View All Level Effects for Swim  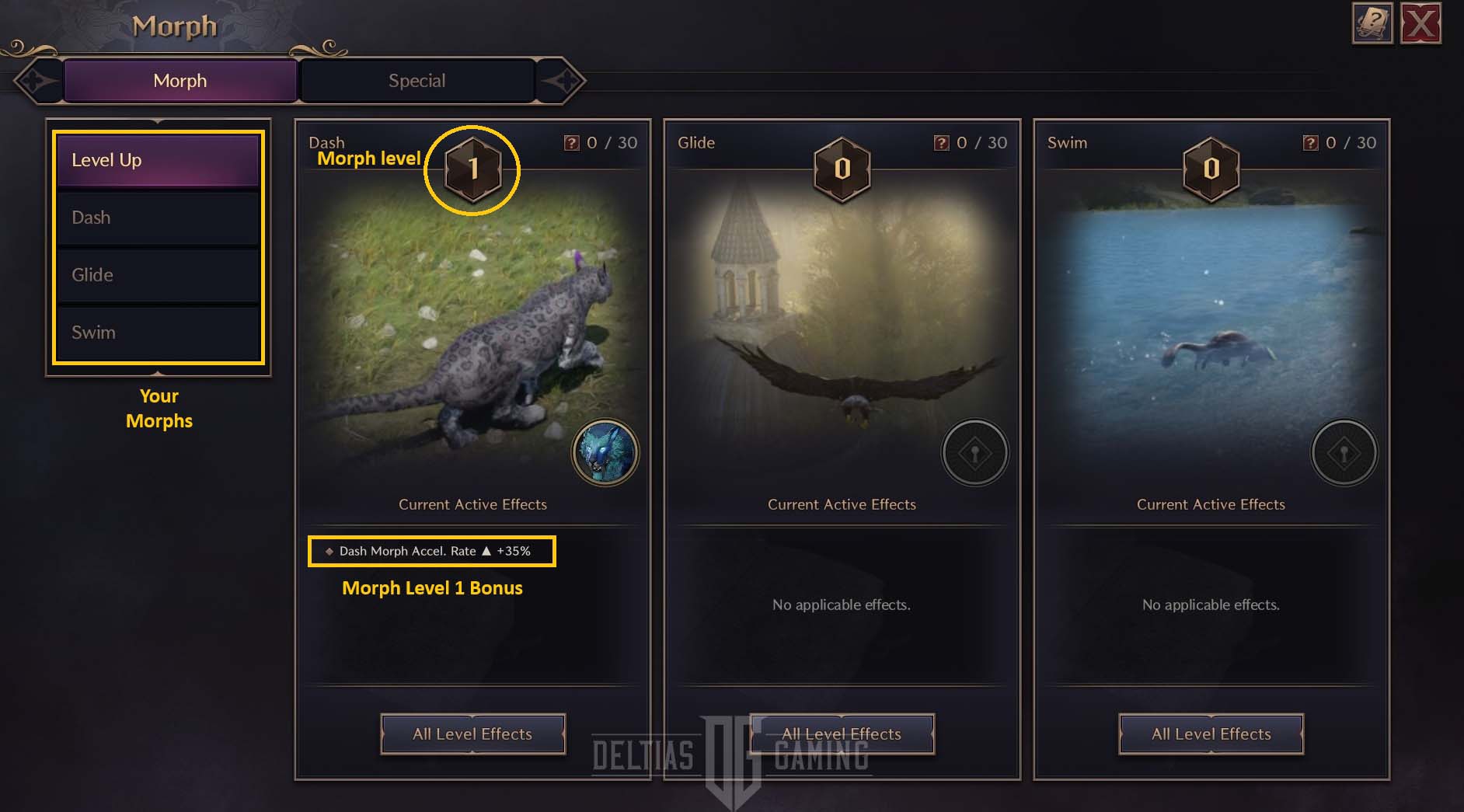point(1211,734)
